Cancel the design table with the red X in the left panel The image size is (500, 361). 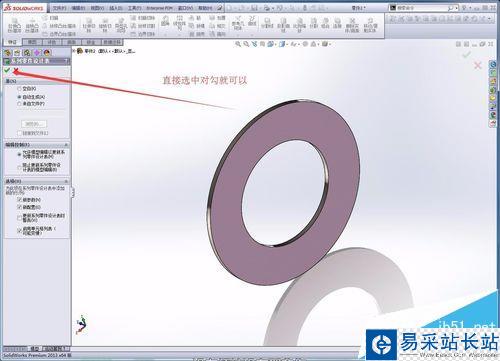pyautogui.click(x=16, y=70)
